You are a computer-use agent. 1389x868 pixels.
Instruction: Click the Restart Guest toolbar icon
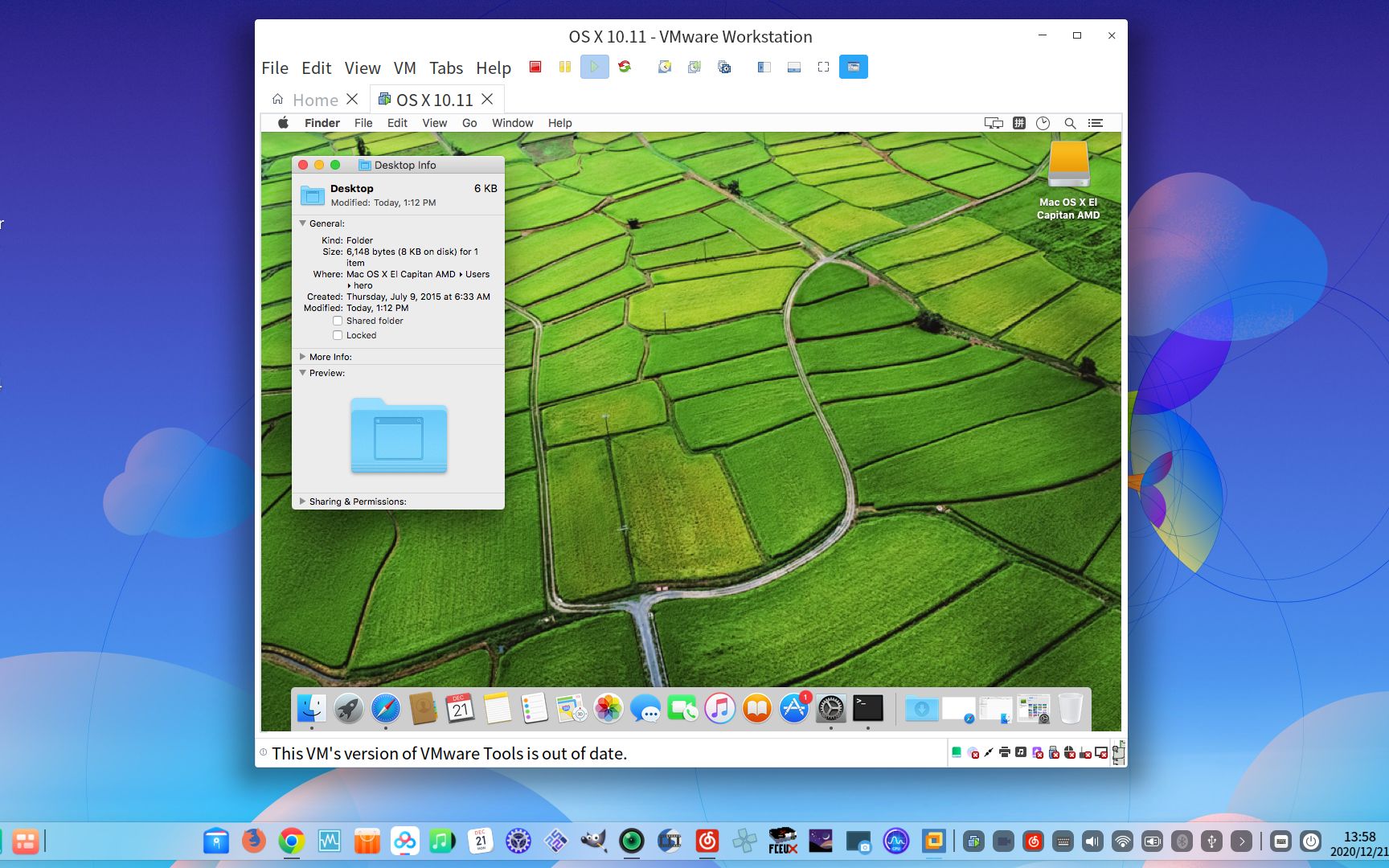625,67
